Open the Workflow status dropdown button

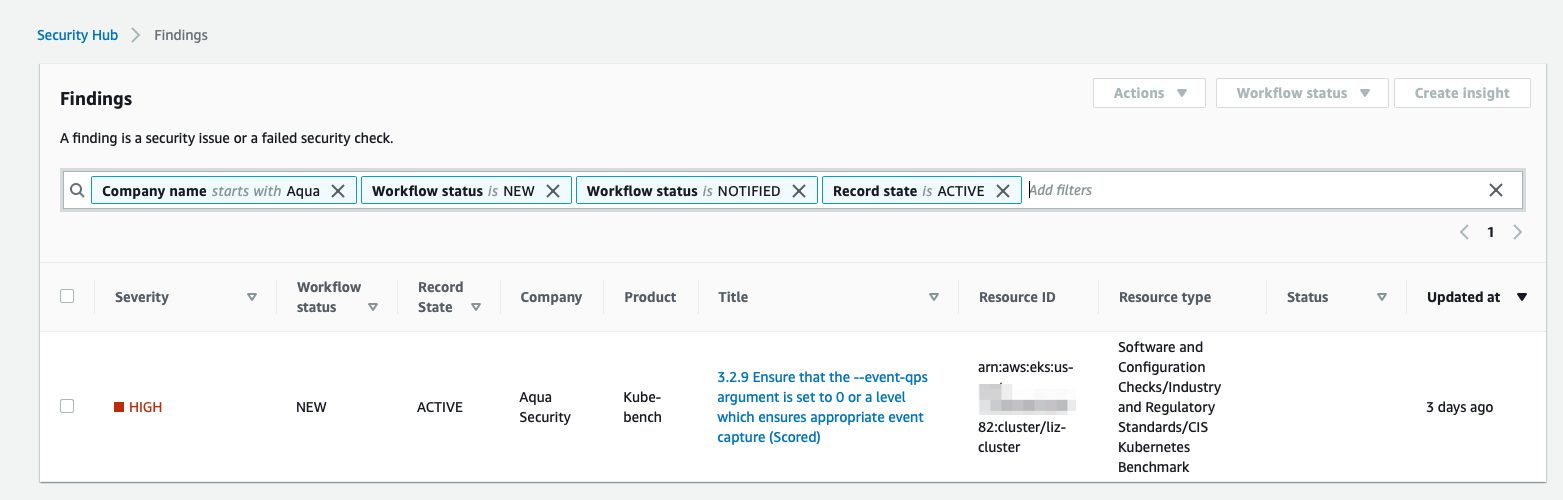tap(1302, 93)
